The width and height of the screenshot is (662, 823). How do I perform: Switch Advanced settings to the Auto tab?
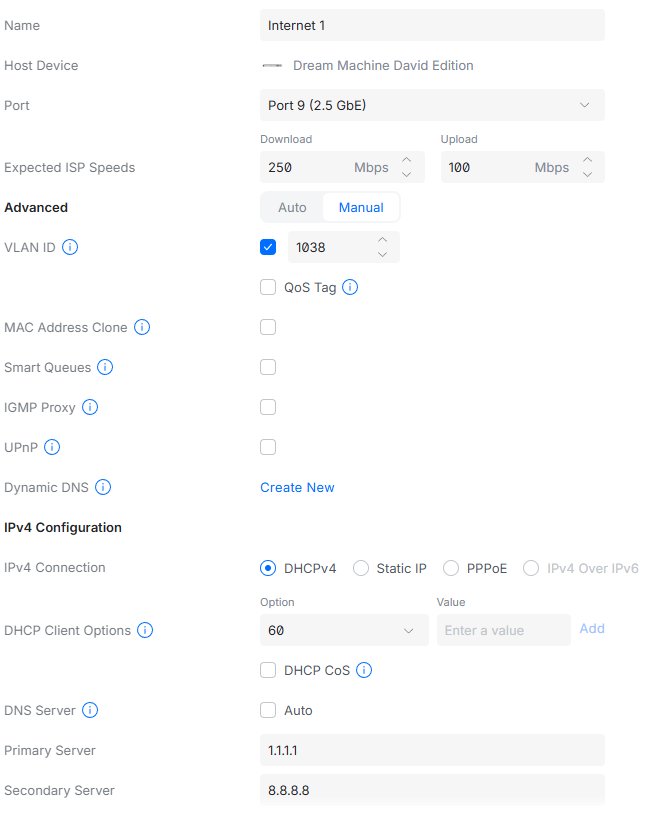tap(292, 207)
